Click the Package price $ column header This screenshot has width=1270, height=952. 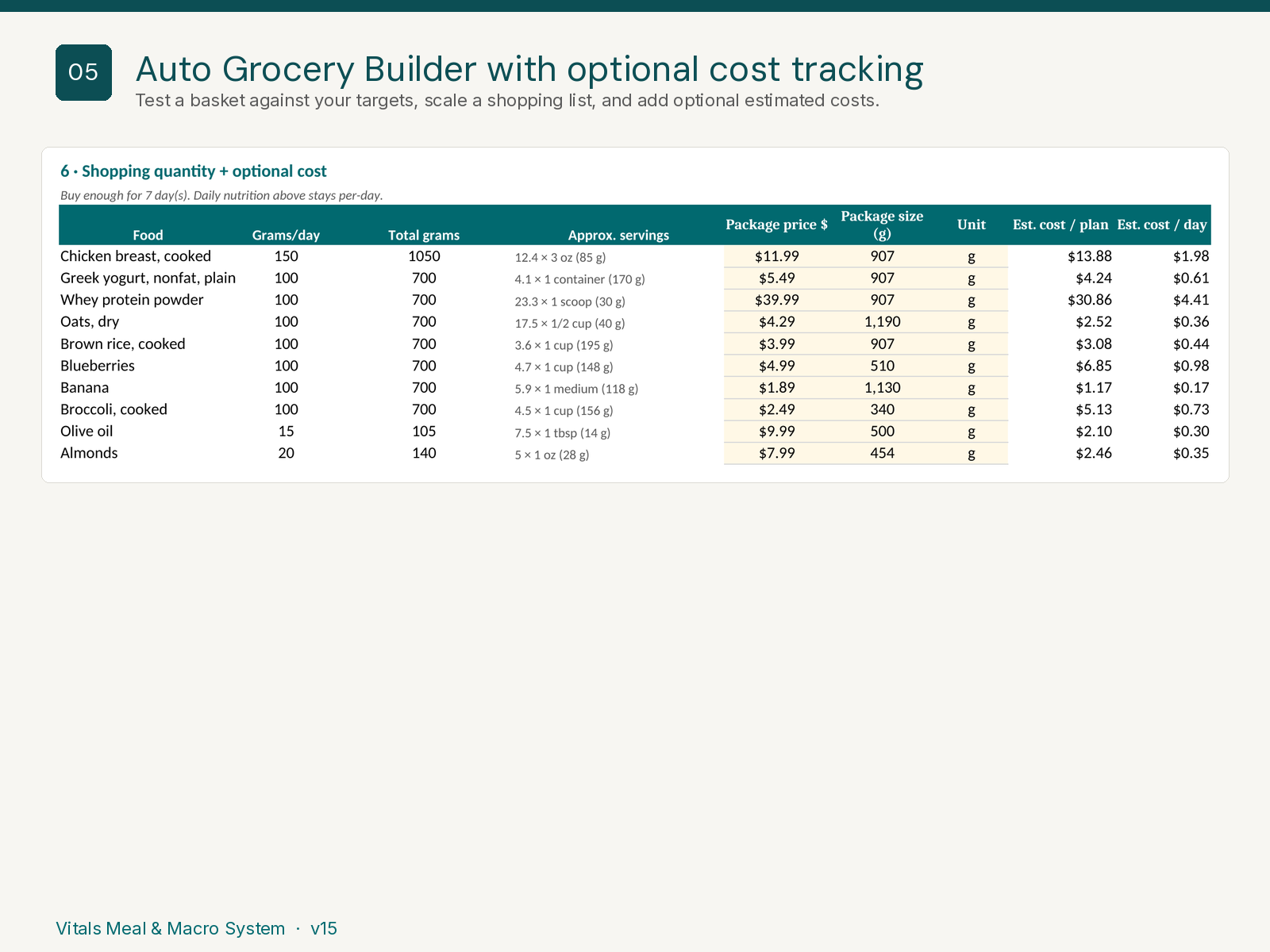[x=776, y=225]
